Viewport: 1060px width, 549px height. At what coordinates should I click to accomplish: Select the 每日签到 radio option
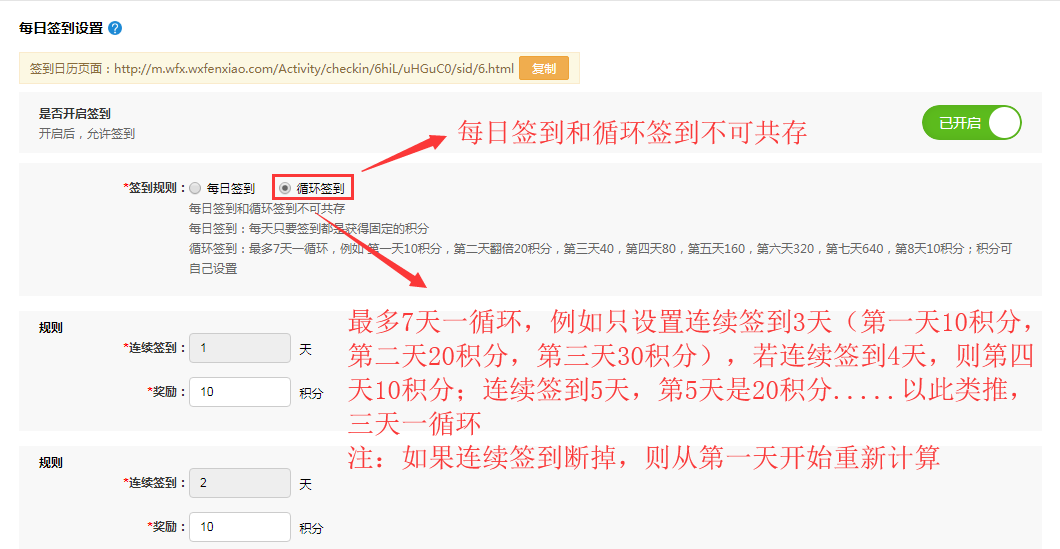tap(195, 188)
